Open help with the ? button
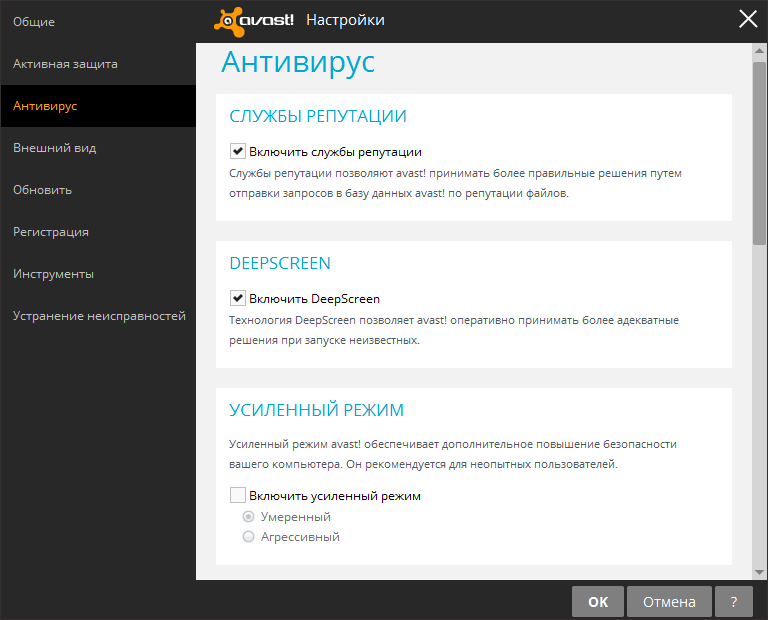This screenshot has width=768, height=620. tap(734, 601)
